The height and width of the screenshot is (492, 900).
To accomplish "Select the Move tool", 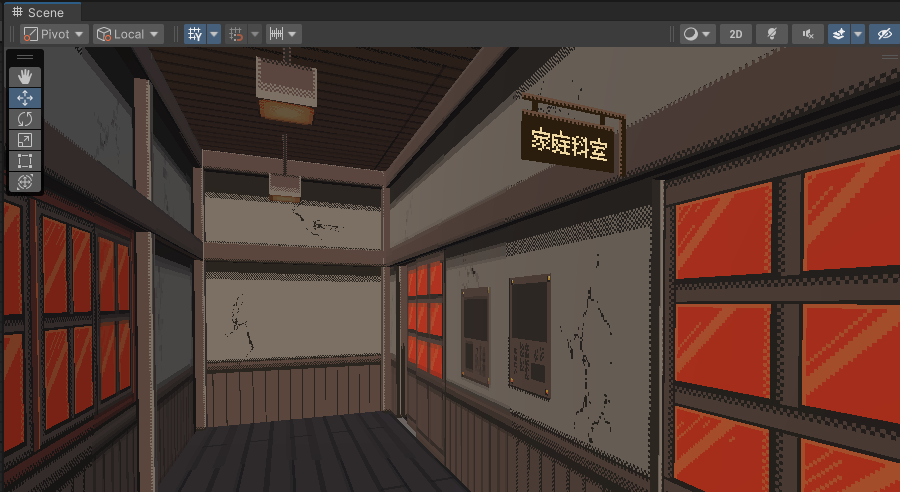I will (25, 97).
